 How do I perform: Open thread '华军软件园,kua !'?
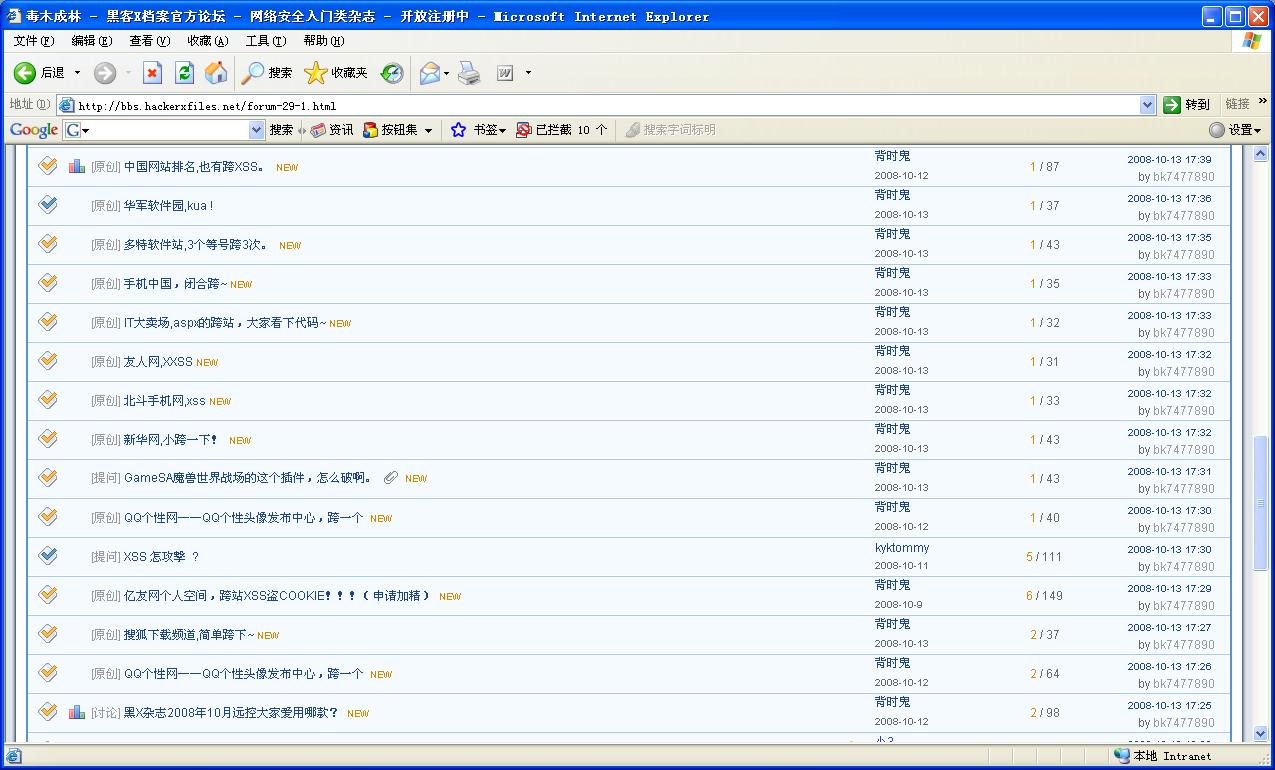pos(168,206)
